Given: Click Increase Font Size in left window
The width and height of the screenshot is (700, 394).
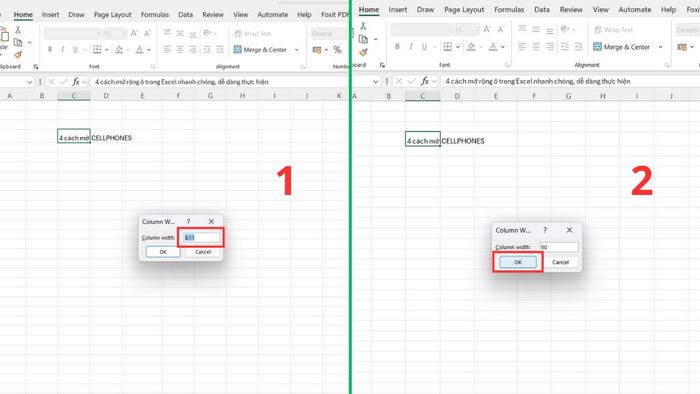Looking at the screenshot, I should coord(134,33).
